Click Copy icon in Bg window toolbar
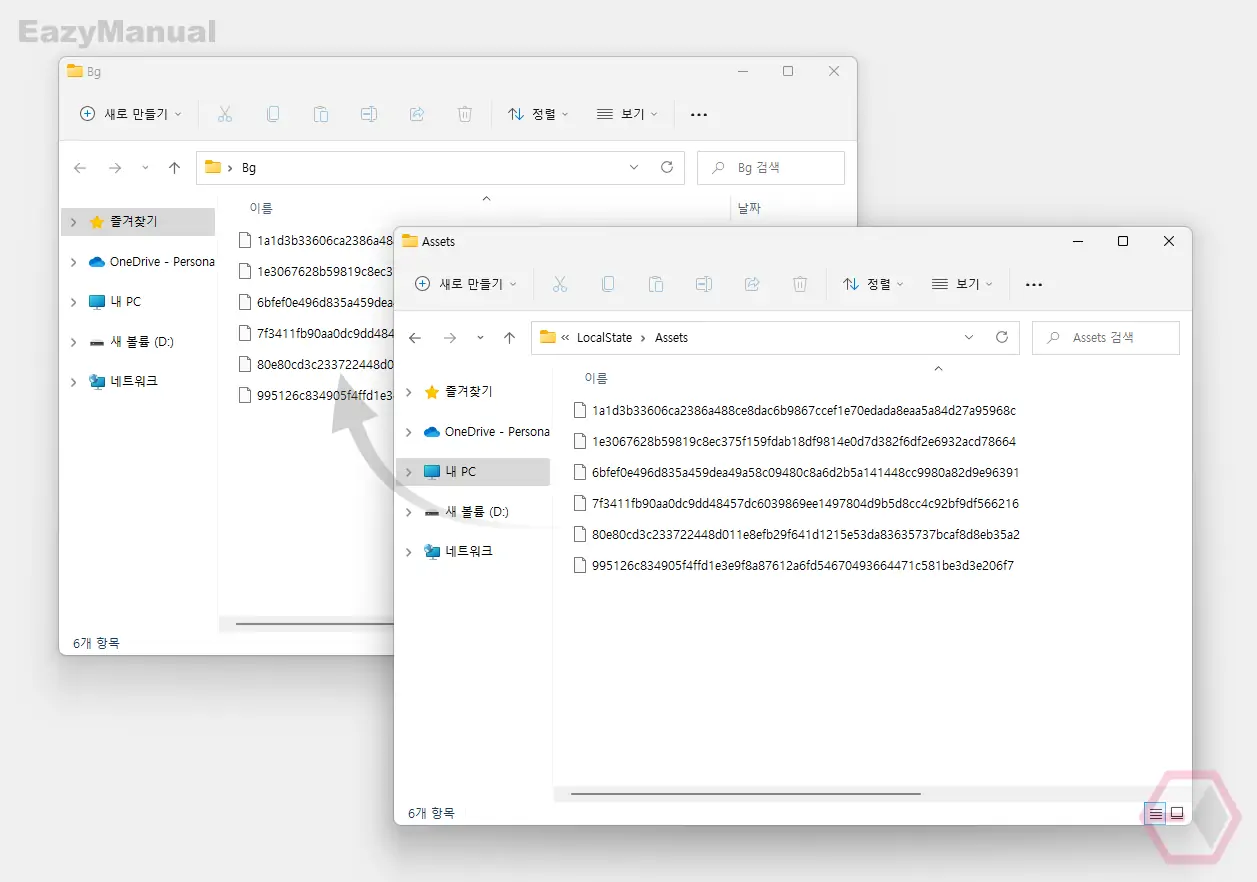 (273, 114)
